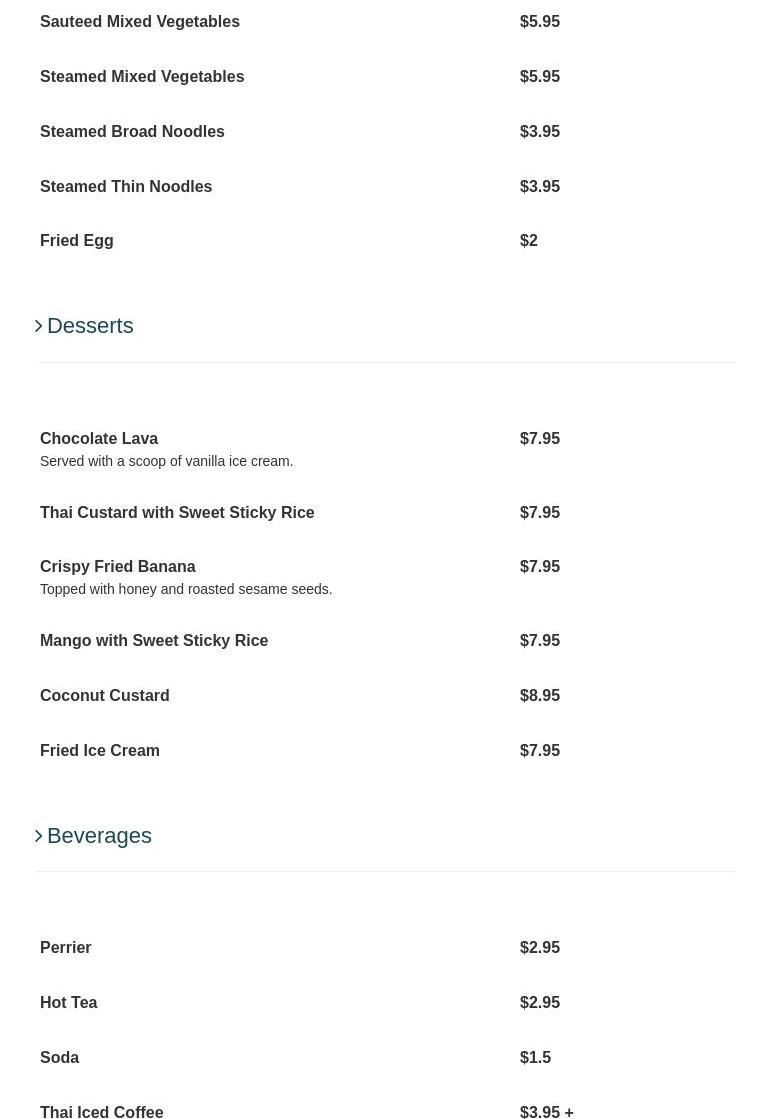This screenshot has width=770, height=1119.
Task: Pick Mango with Sweet Sticky Rice
Action: (x=154, y=641)
